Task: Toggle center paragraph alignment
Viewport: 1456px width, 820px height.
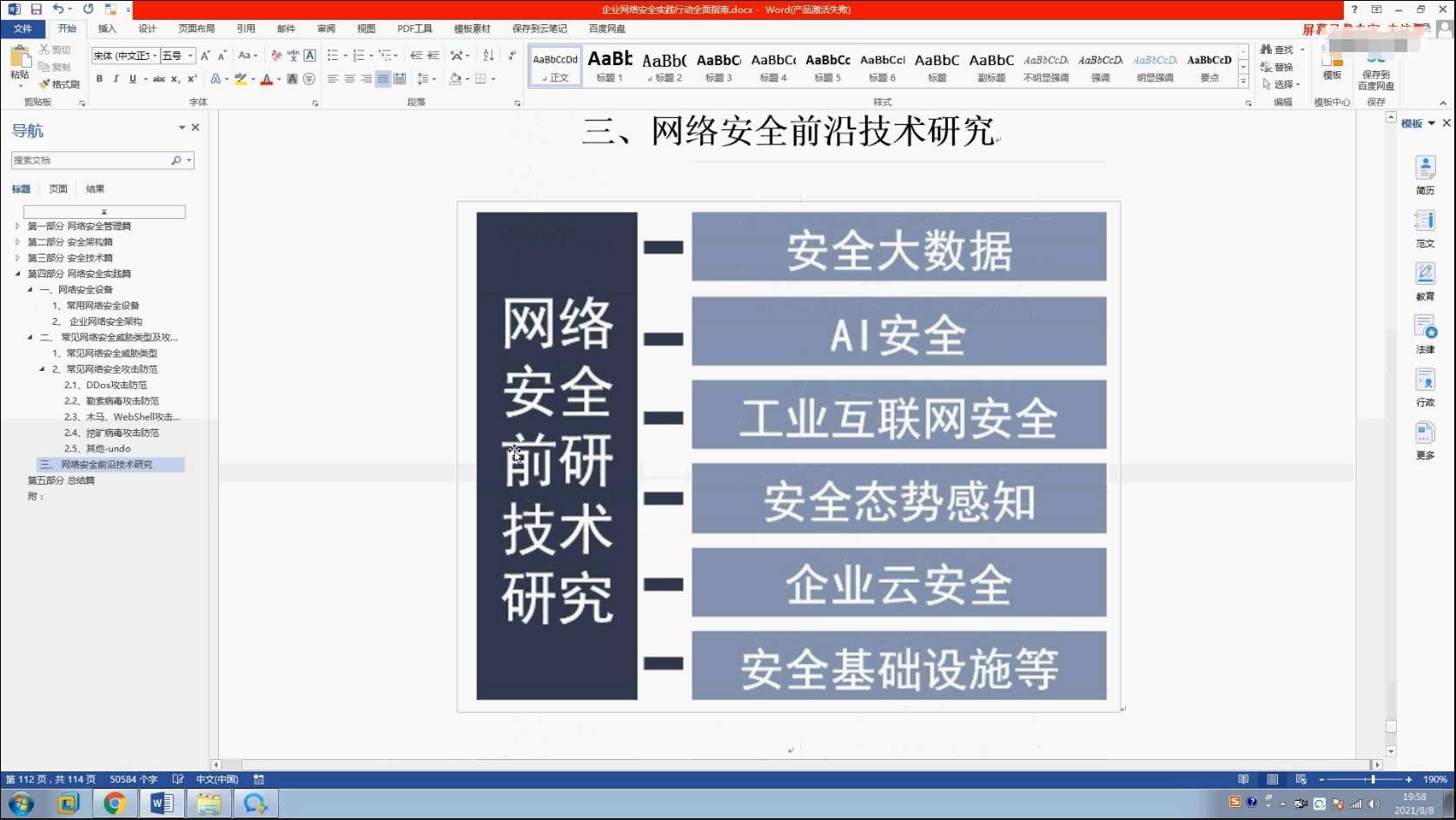Action: click(x=349, y=79)
